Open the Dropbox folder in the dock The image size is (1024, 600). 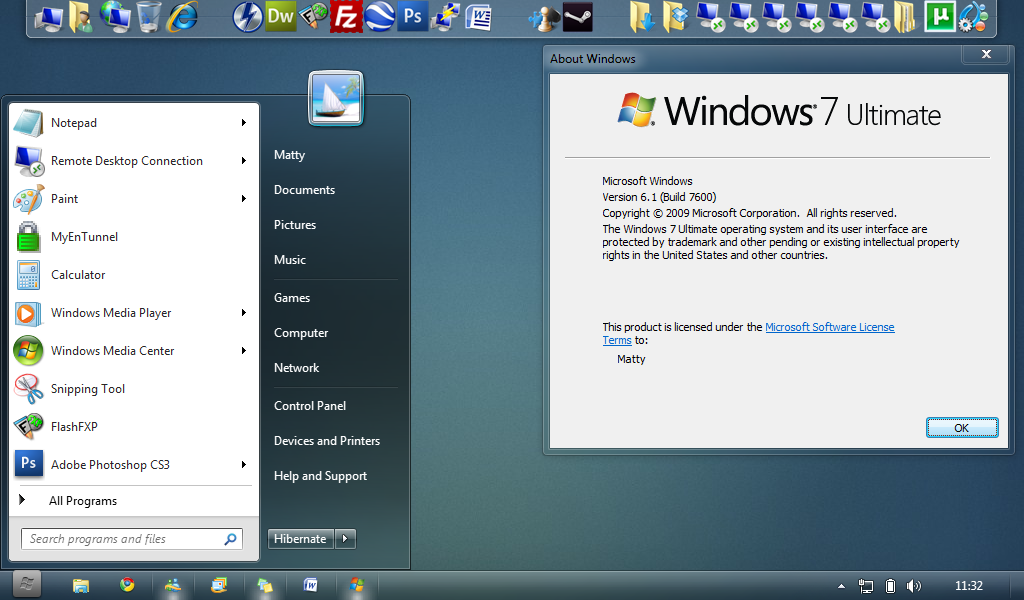click(x=676, y=16)
